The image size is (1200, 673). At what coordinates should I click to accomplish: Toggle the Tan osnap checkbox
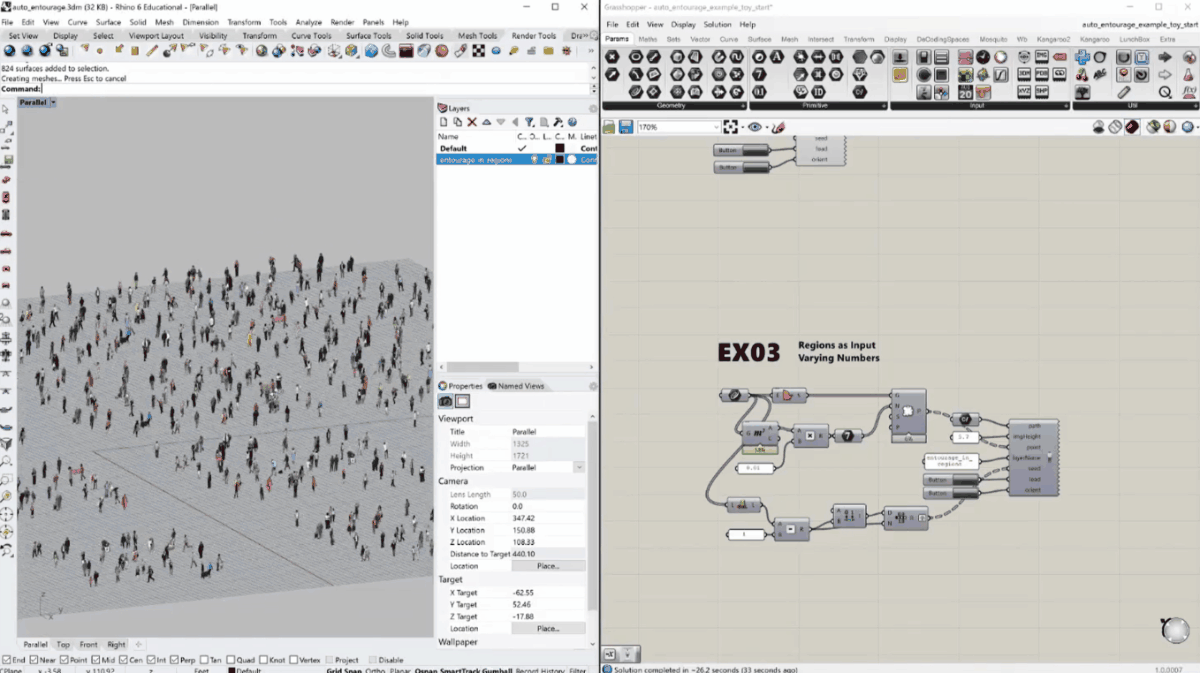(205, 660)
